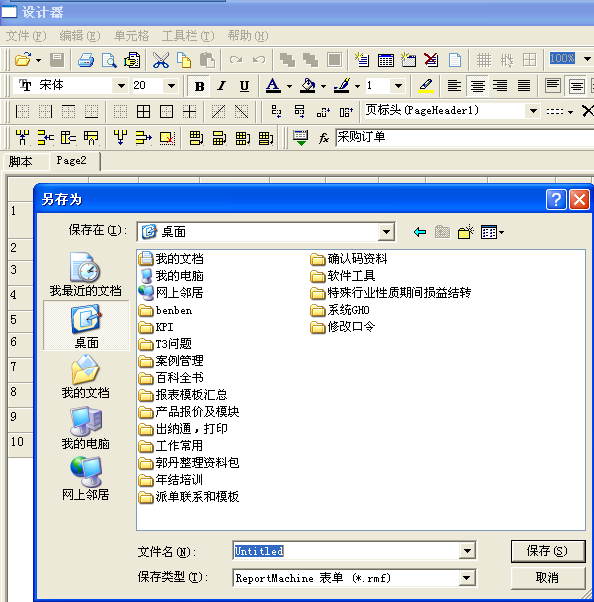Click the all borders grid icon
Viewport: 594px width, 602px height.
click(x=143, y=111)
